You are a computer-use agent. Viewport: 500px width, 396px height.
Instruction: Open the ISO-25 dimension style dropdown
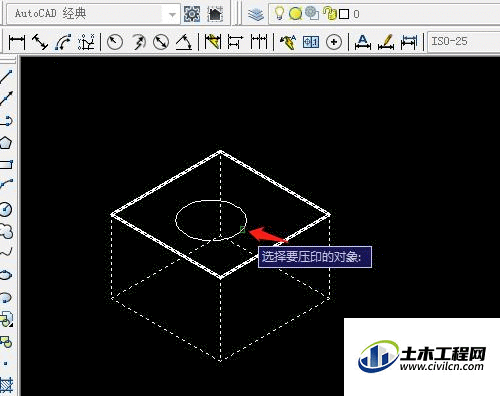point(464,42)
